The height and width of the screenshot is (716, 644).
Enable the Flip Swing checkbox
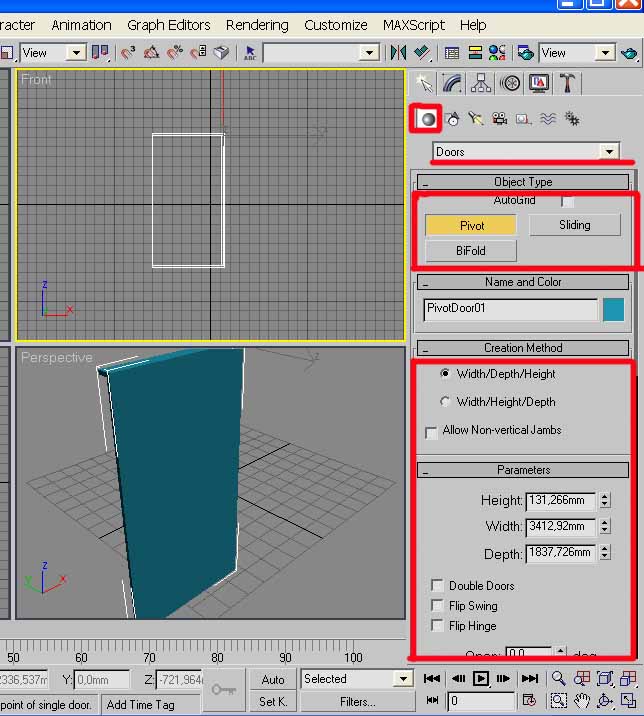pos(437,606)
